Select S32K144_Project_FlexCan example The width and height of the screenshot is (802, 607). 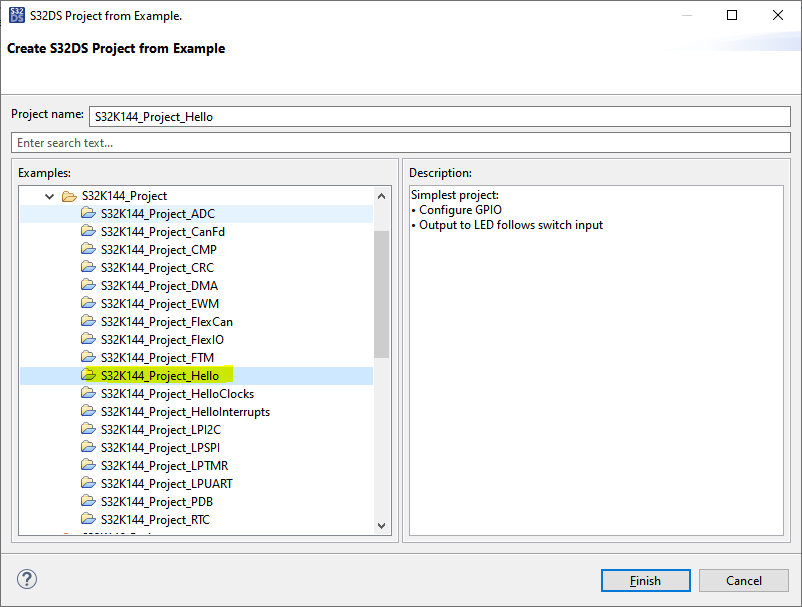167,322
